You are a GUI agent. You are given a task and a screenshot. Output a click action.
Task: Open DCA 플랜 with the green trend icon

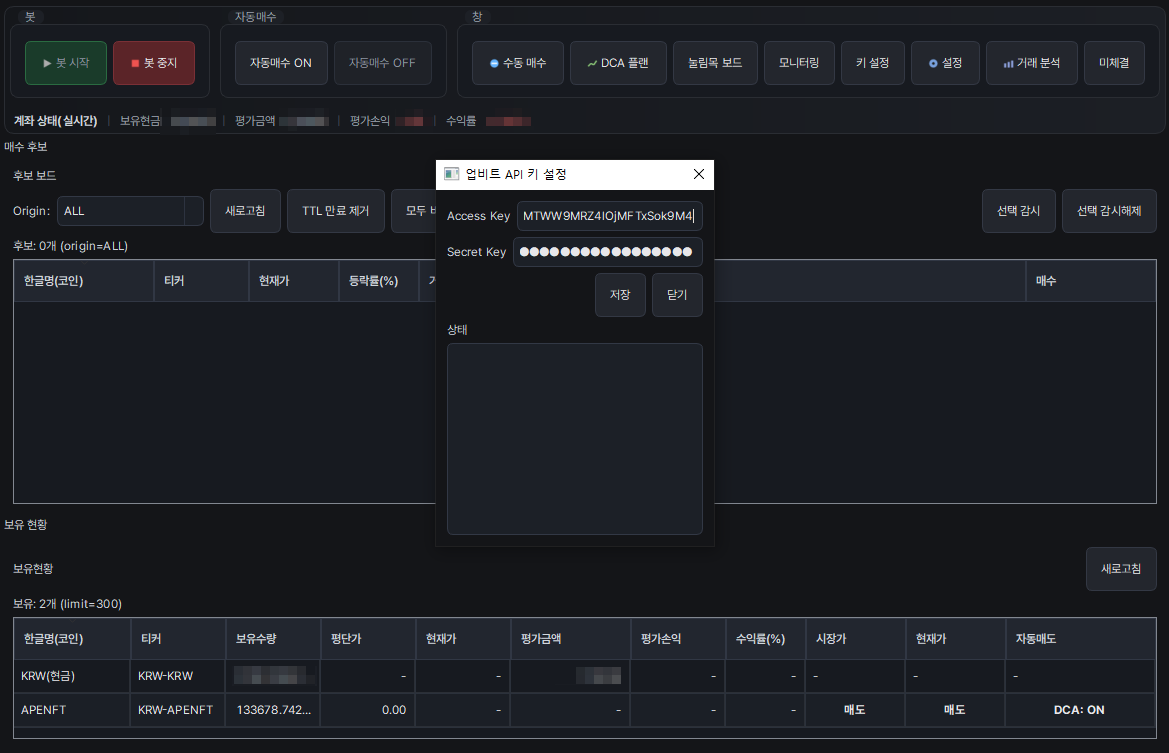pyautogui.click(x=618, y=62)
